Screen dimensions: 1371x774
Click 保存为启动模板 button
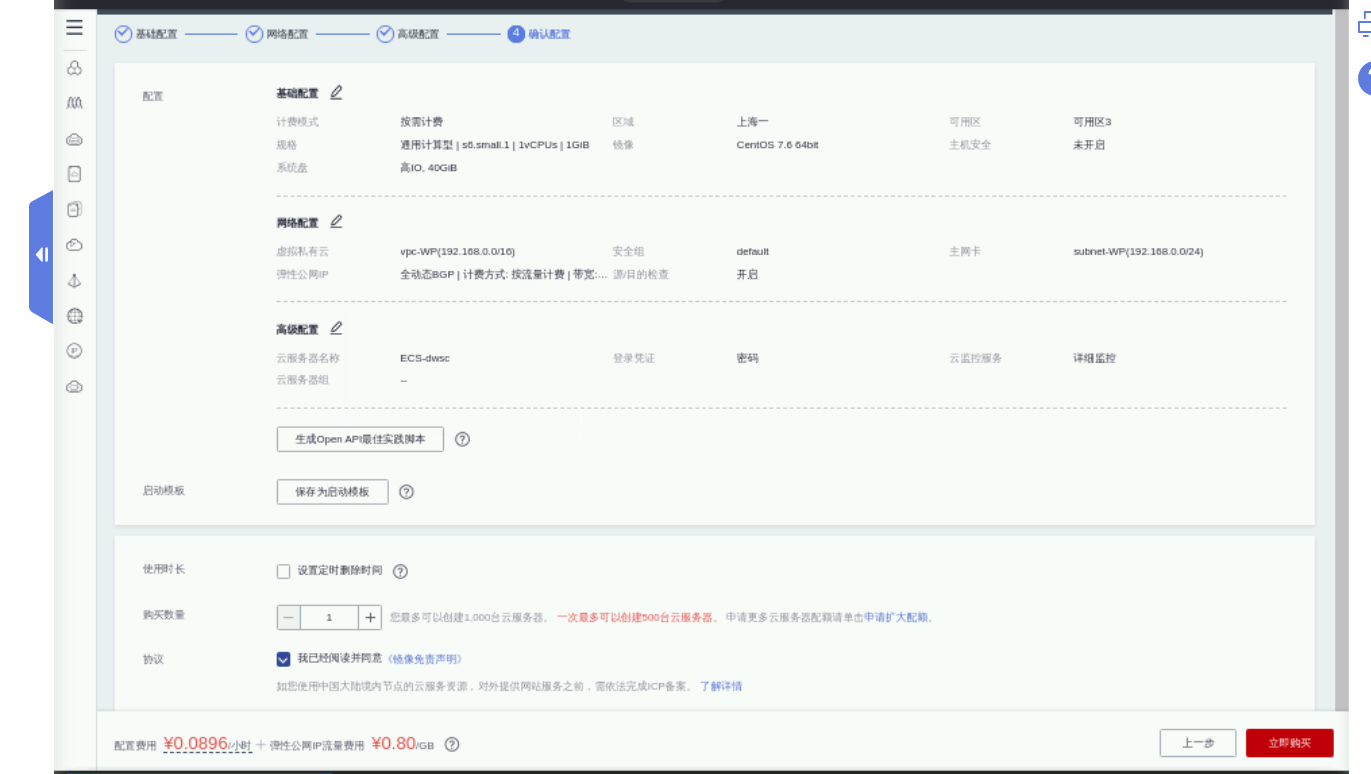pyautogui.click(x=332, y=492)
